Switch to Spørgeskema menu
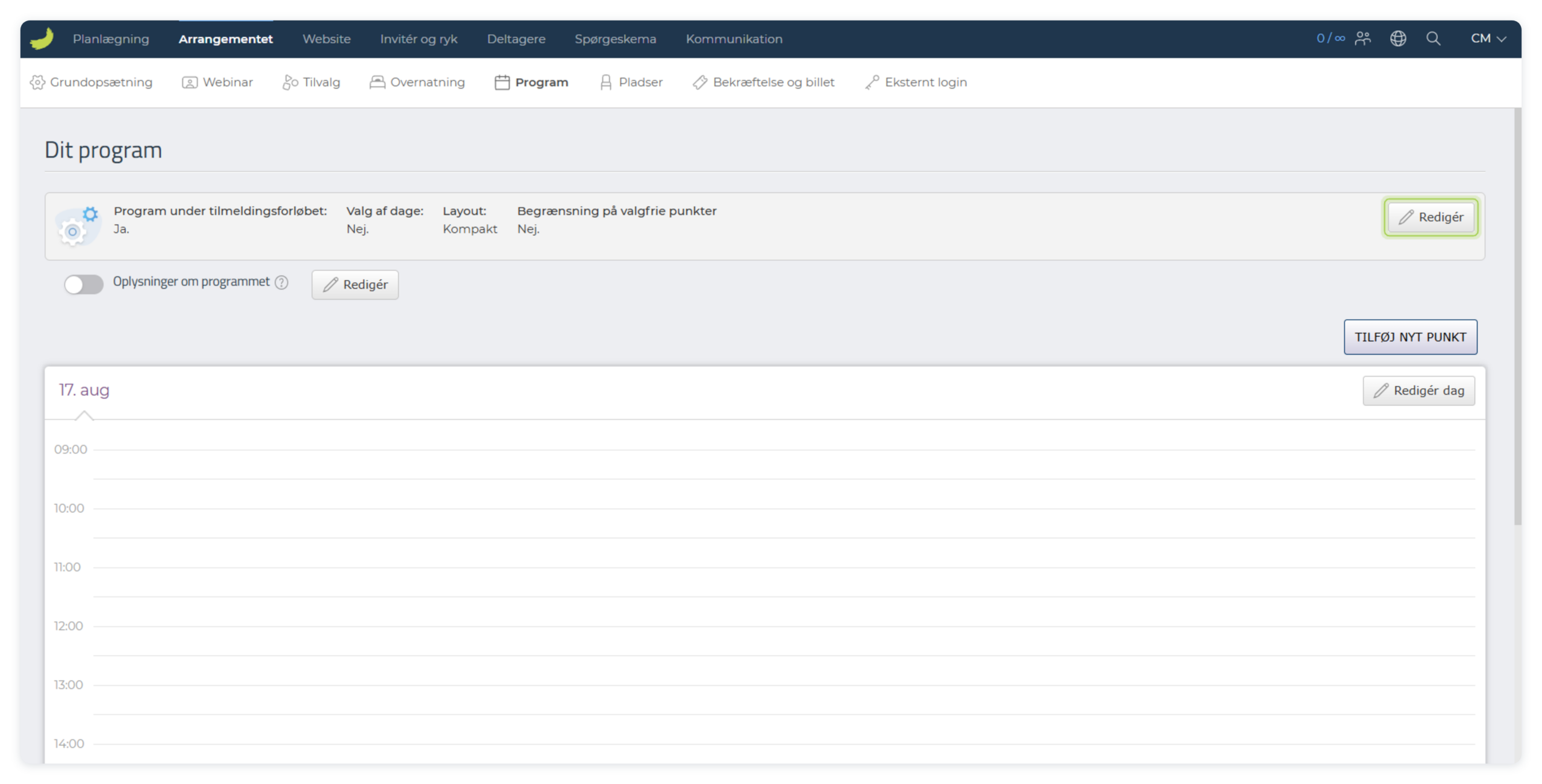Image resolution: width=1542 pixels, height=784 pixels. tap(615, 39)
